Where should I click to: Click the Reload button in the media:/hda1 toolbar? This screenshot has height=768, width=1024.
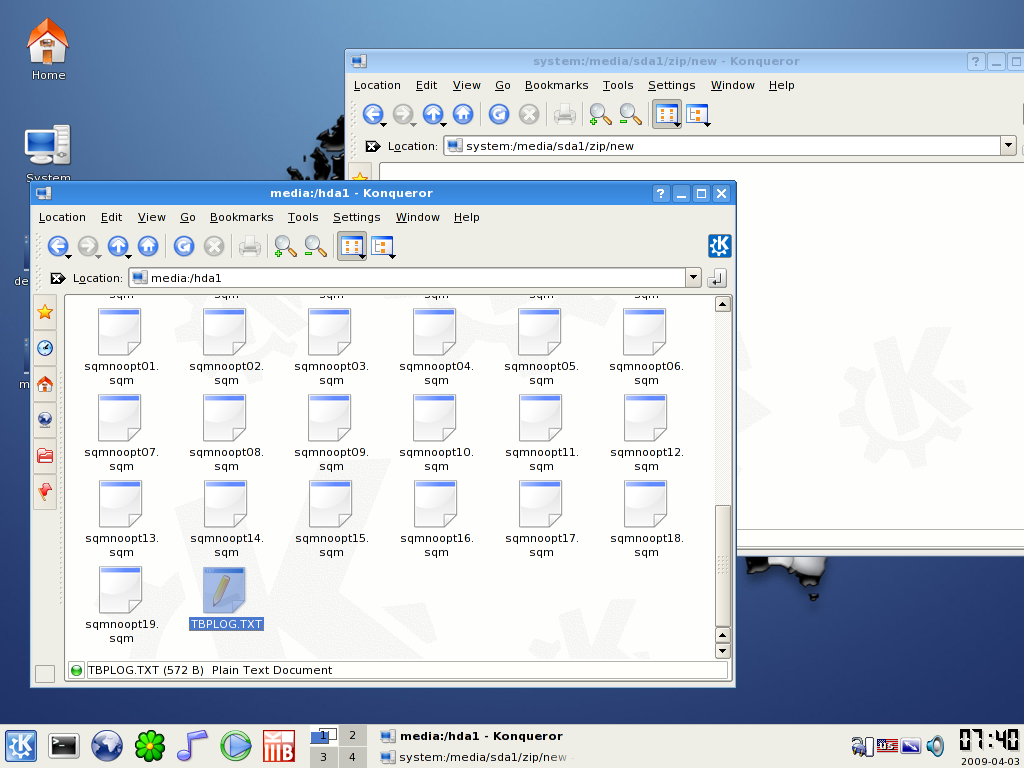click(183, 246)
